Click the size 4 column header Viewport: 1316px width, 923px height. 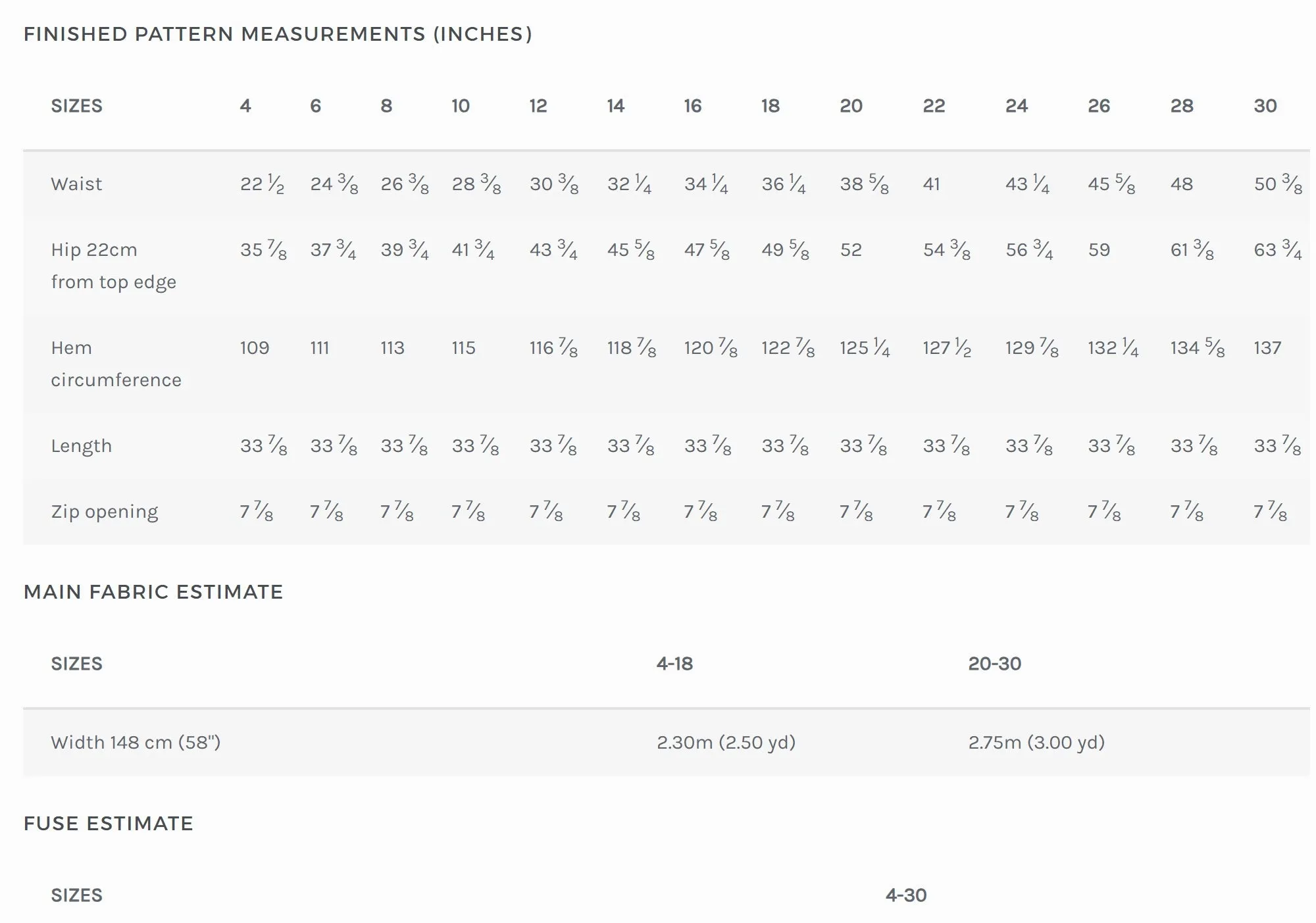(245, 106)
